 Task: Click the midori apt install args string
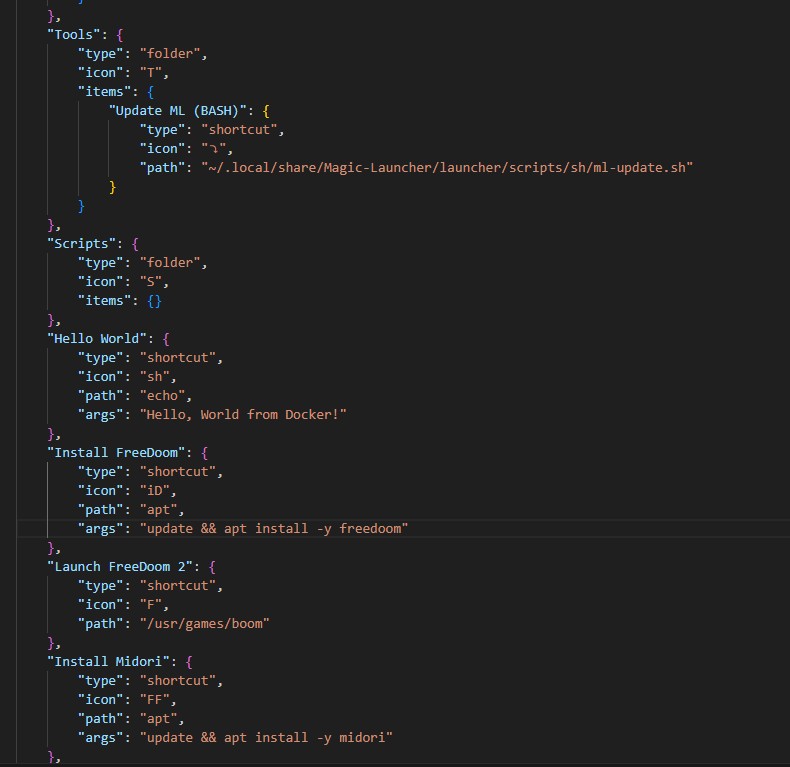tap(266, 737)
